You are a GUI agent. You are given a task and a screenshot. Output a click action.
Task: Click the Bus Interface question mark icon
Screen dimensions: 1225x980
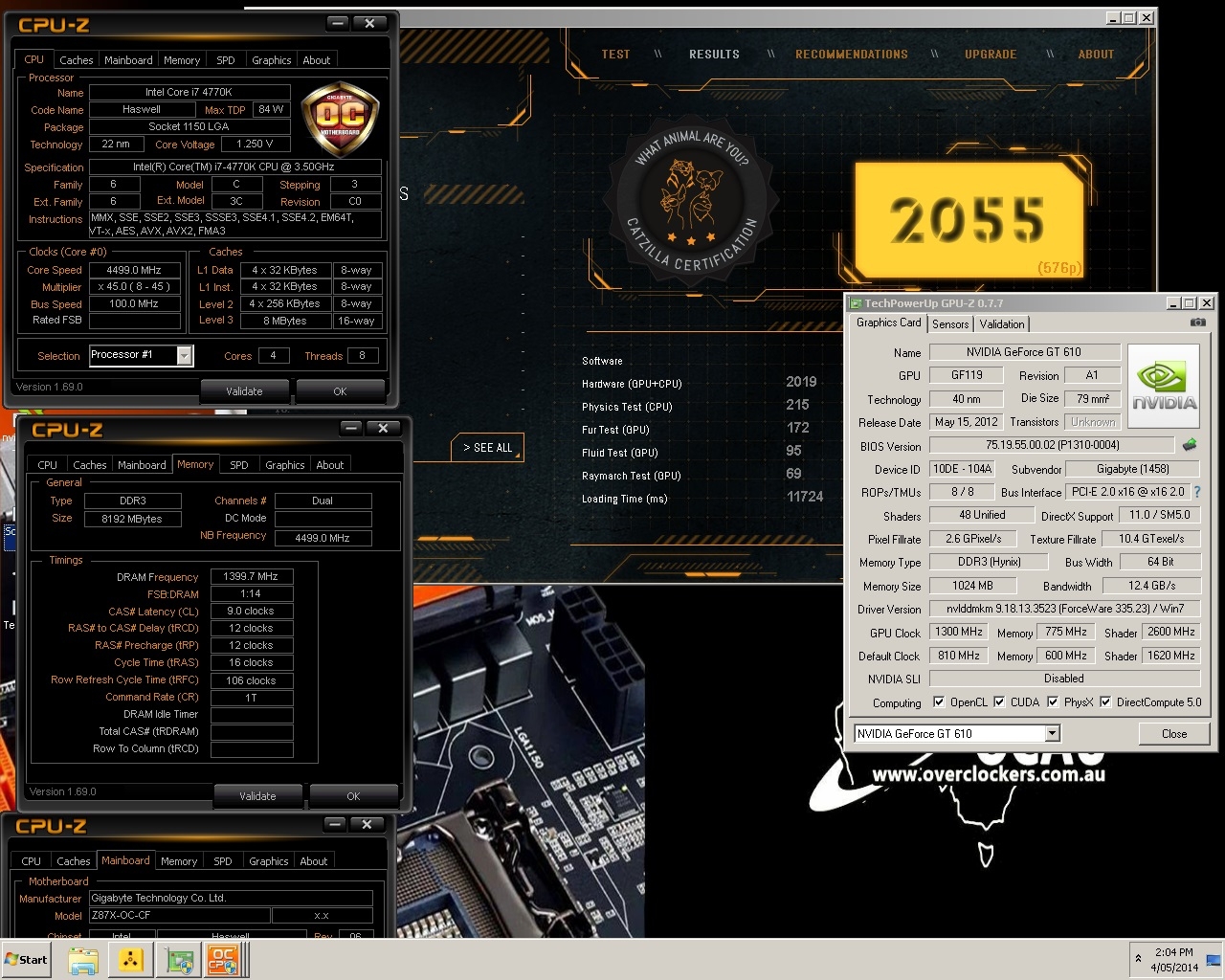point(1196,492)
